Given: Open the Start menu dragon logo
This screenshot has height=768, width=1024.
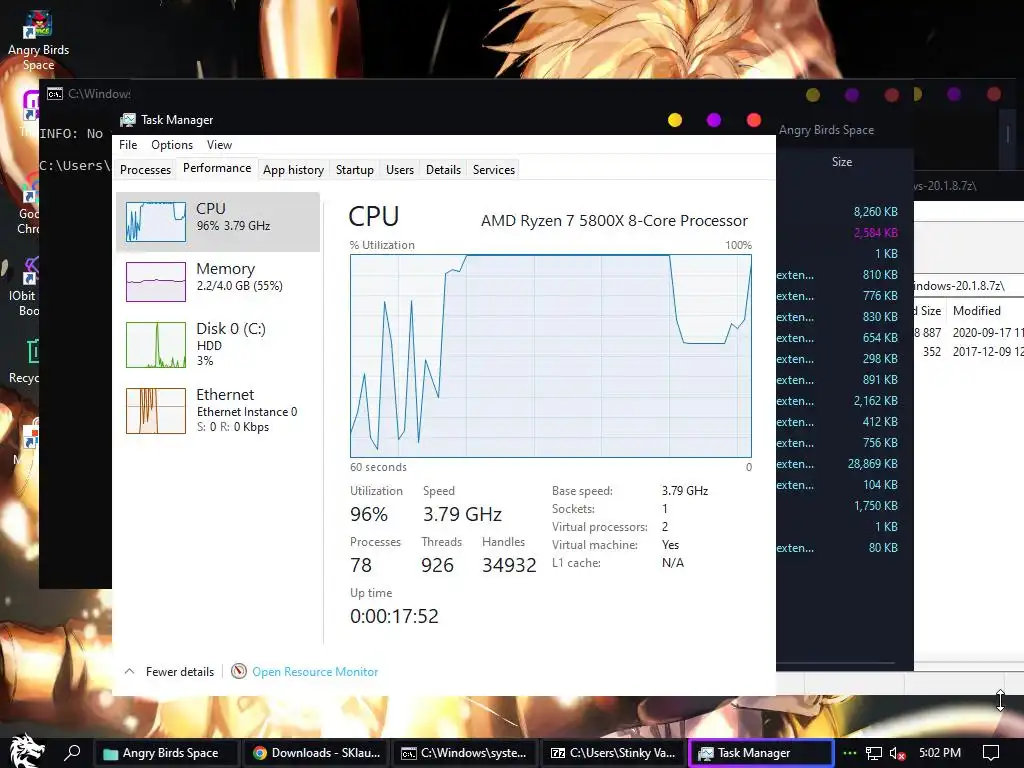Looking at the screenshot, I should 27,752.
